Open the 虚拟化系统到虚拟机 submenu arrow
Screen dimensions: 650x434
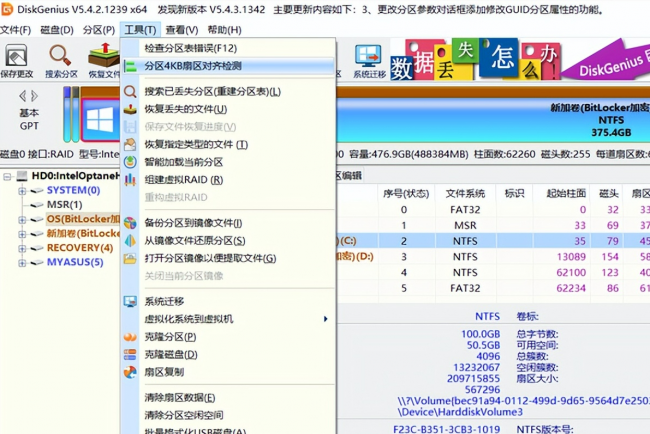click(325, 319)
